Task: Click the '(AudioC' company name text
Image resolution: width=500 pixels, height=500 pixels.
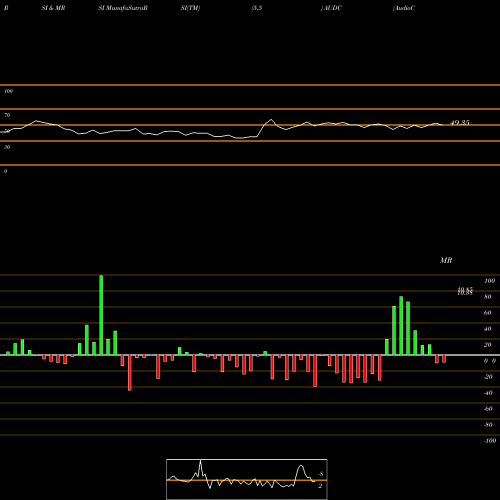Action: (x=404, y=8)
